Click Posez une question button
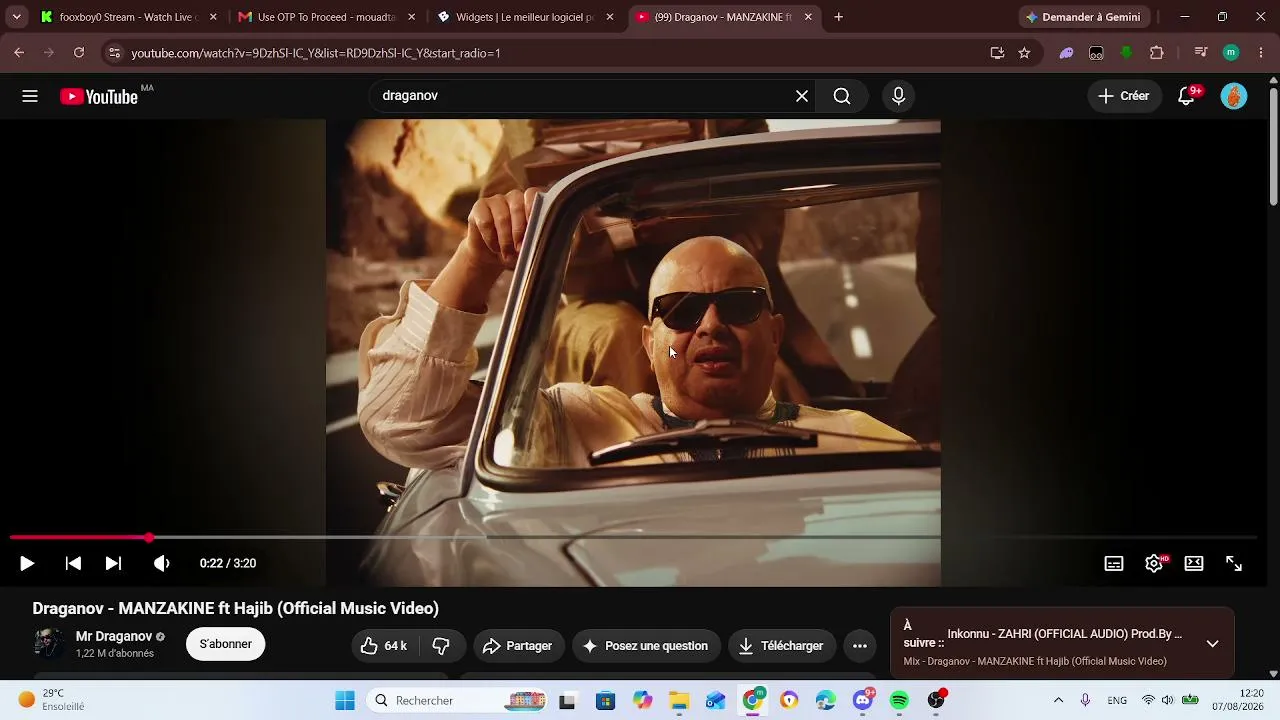1280x720 pixels. coord(646,646)
